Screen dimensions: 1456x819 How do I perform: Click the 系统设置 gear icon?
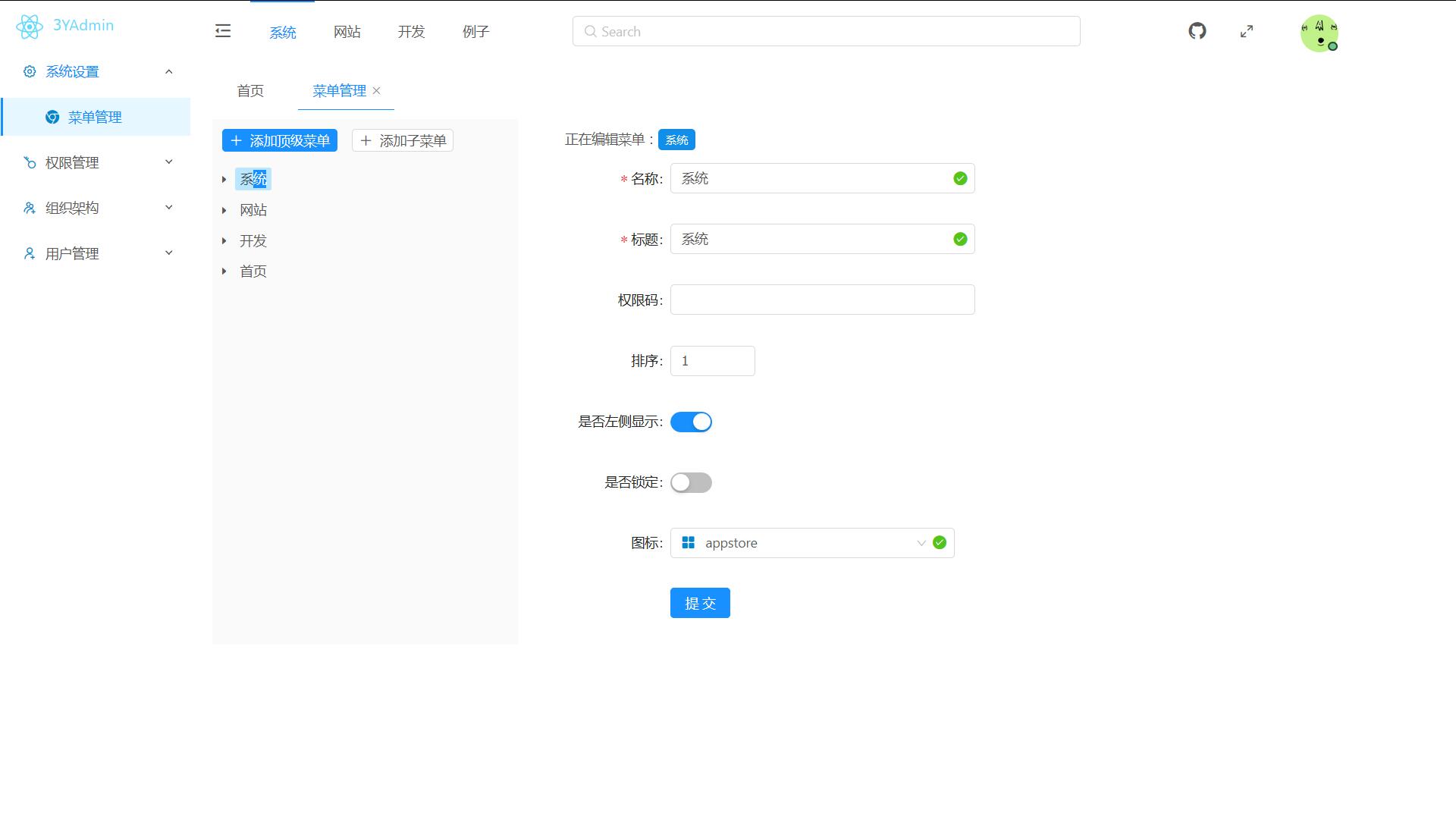tap(30, 71)
